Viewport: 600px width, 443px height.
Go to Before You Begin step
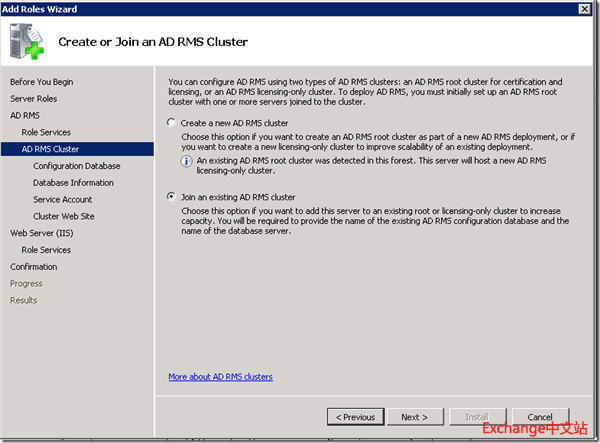pos(41,82)
